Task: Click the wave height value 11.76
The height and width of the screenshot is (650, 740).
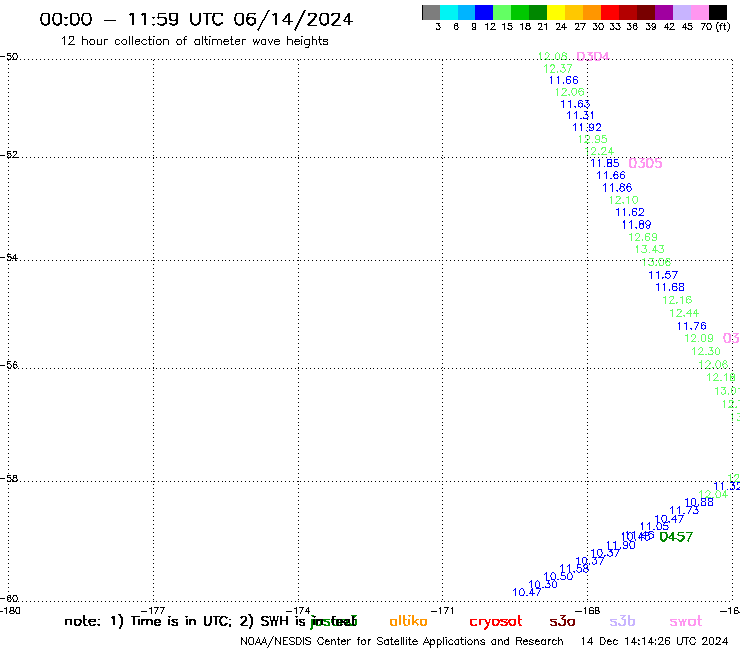Action: 691,326
